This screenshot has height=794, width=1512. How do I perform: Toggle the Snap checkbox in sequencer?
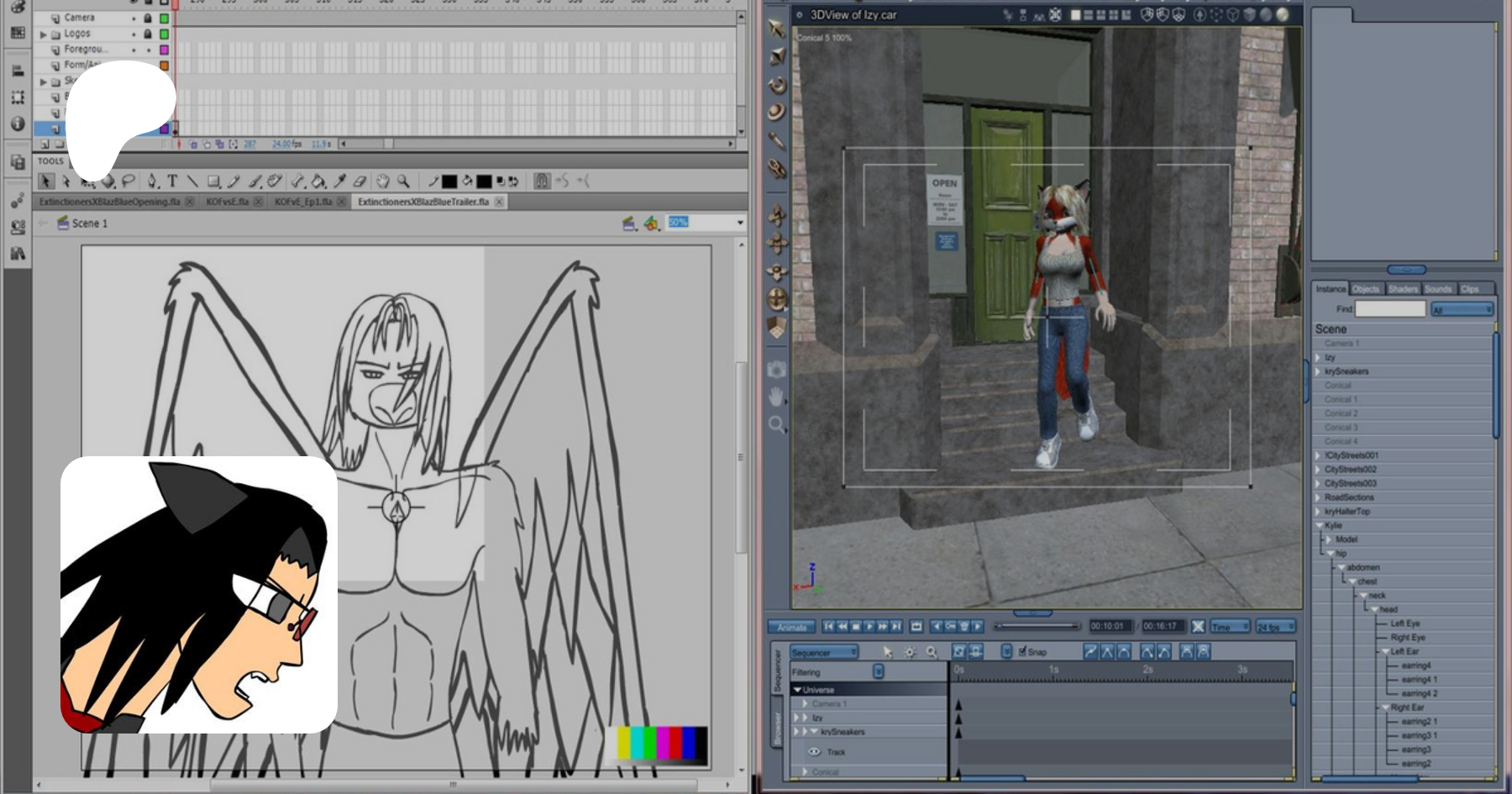(x=1022, y=651)
